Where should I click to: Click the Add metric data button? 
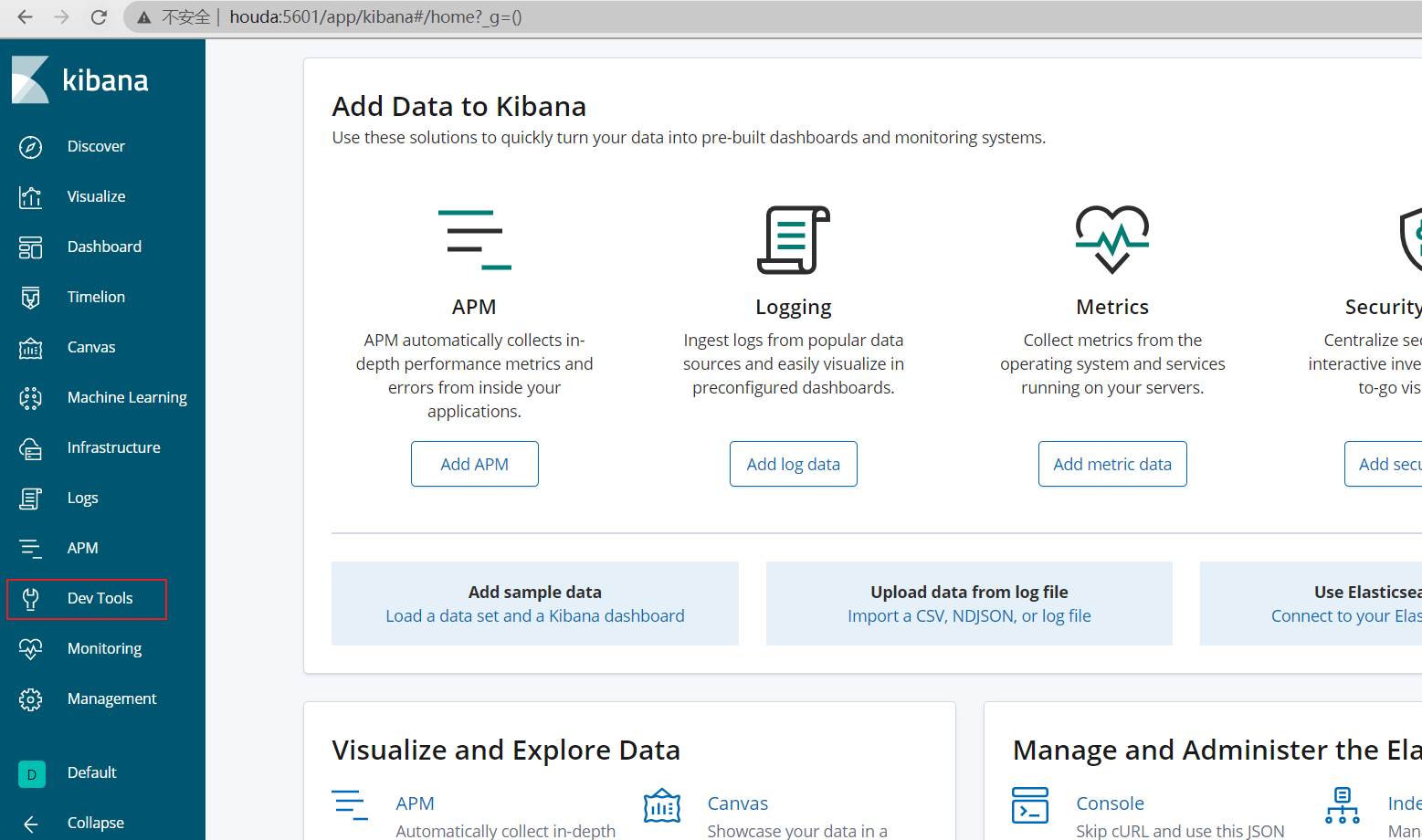[x=1111, y=464]
